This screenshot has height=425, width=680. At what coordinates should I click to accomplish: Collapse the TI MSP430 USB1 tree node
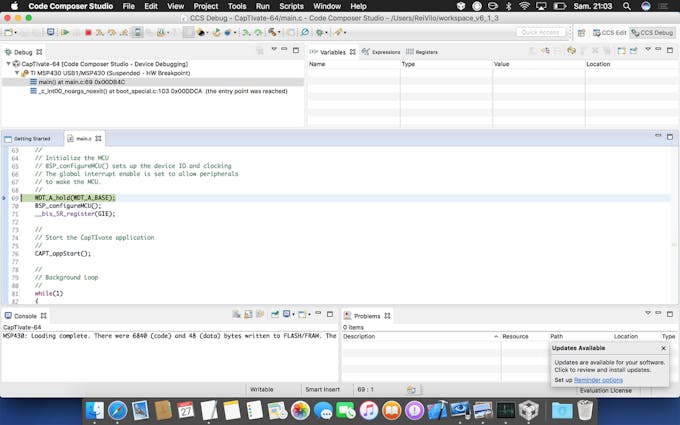(x=16, y=73)
